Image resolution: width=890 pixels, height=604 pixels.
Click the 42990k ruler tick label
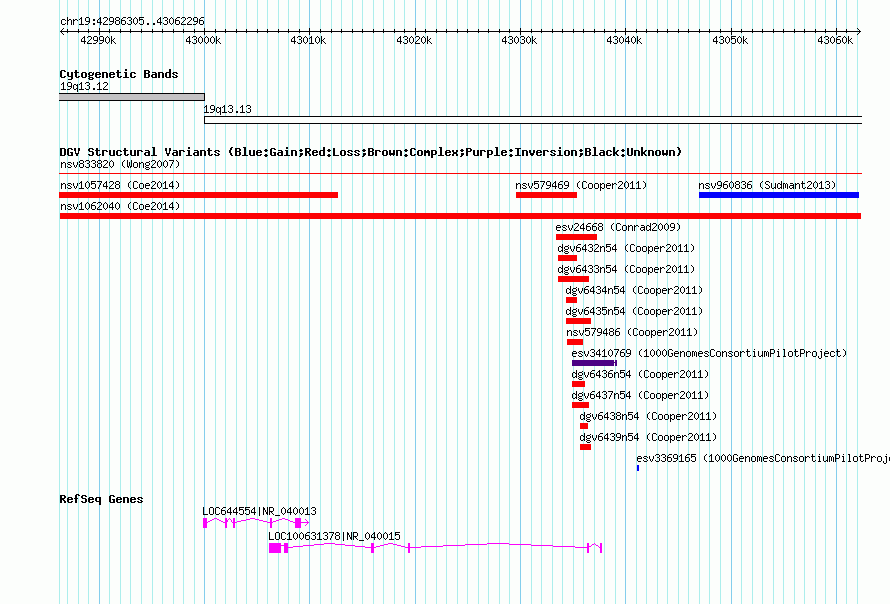tap(98, 40)
